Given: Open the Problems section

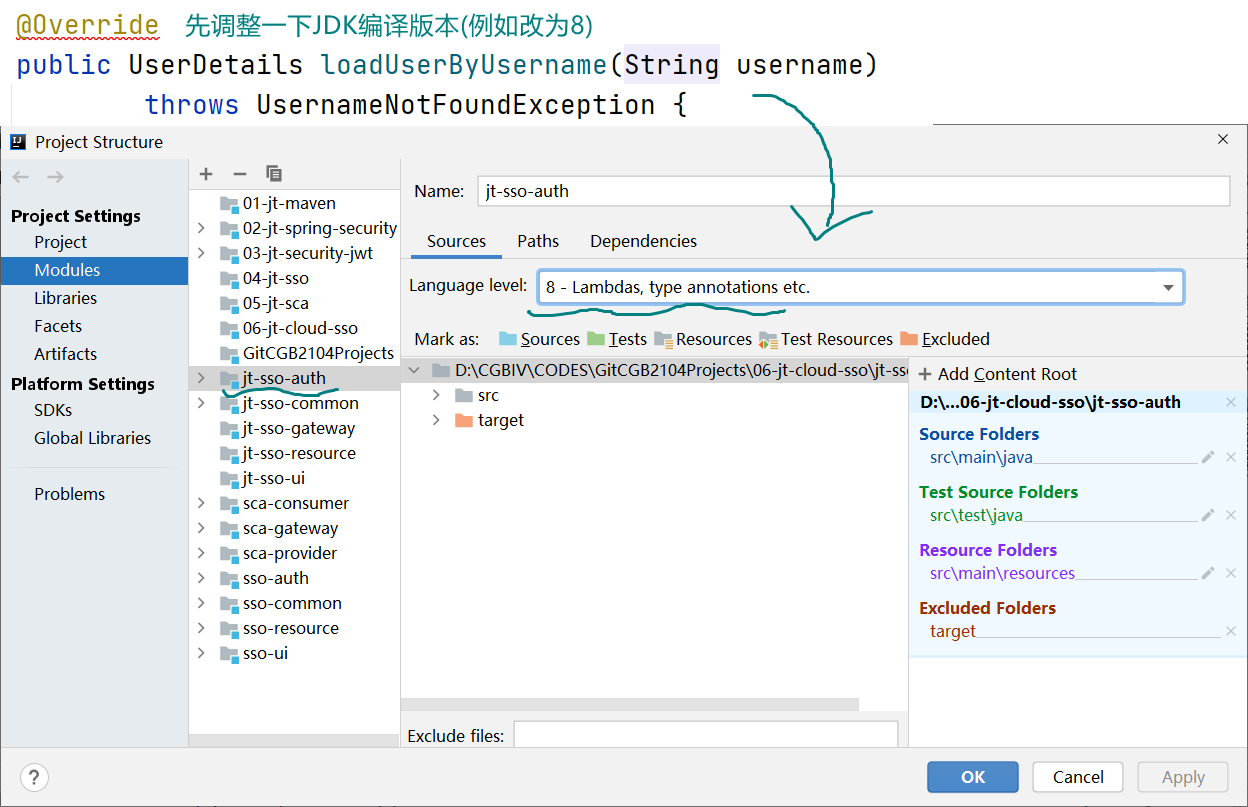Looking at the screenshot, I should (x=69, y=494).
